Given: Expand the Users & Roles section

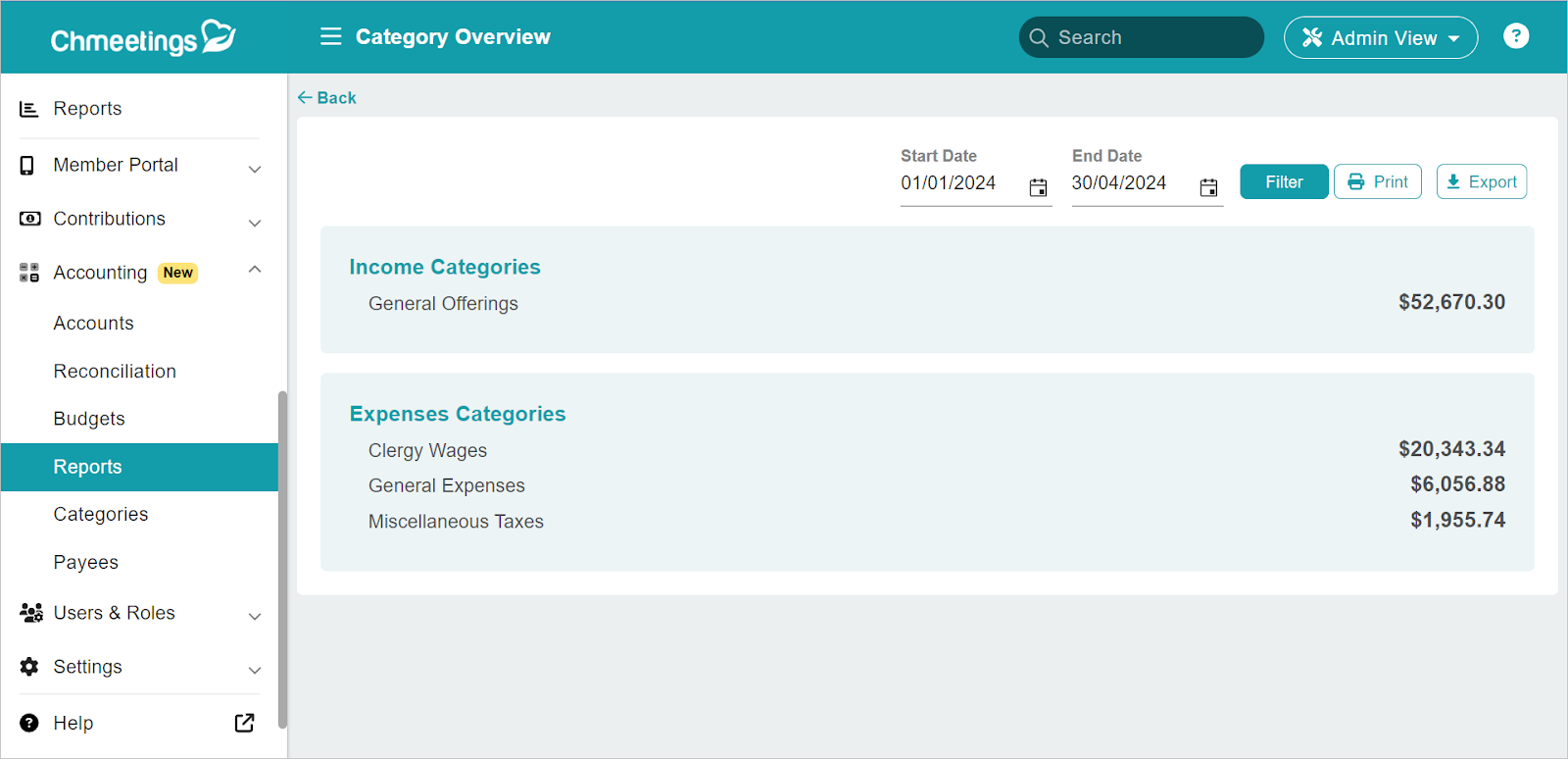Looking at the screenshot, I should [x=255, y=616].
